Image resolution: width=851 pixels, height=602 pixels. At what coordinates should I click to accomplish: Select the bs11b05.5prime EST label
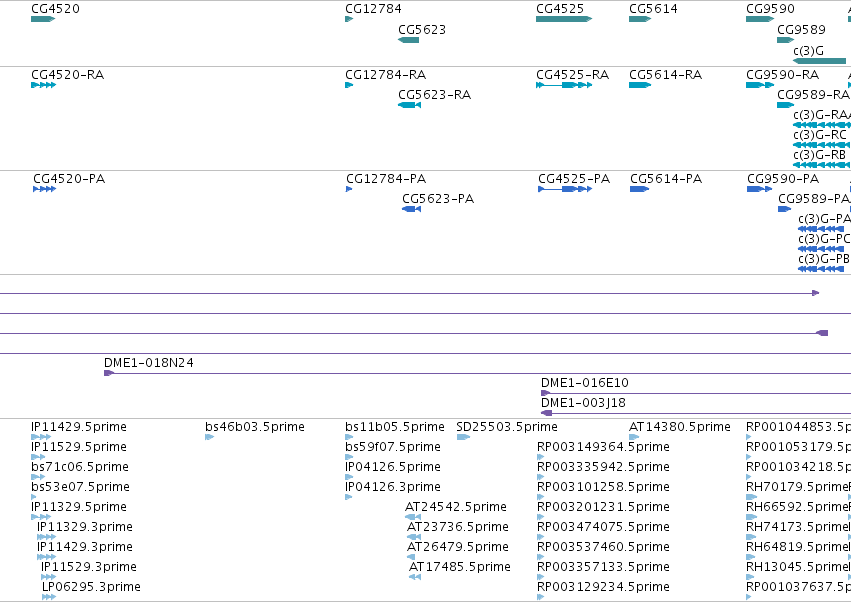pyautogui.click(x=395, y=427)
